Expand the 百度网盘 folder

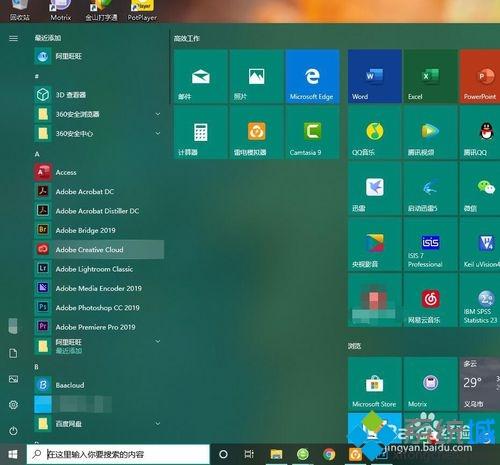[99, 424]
